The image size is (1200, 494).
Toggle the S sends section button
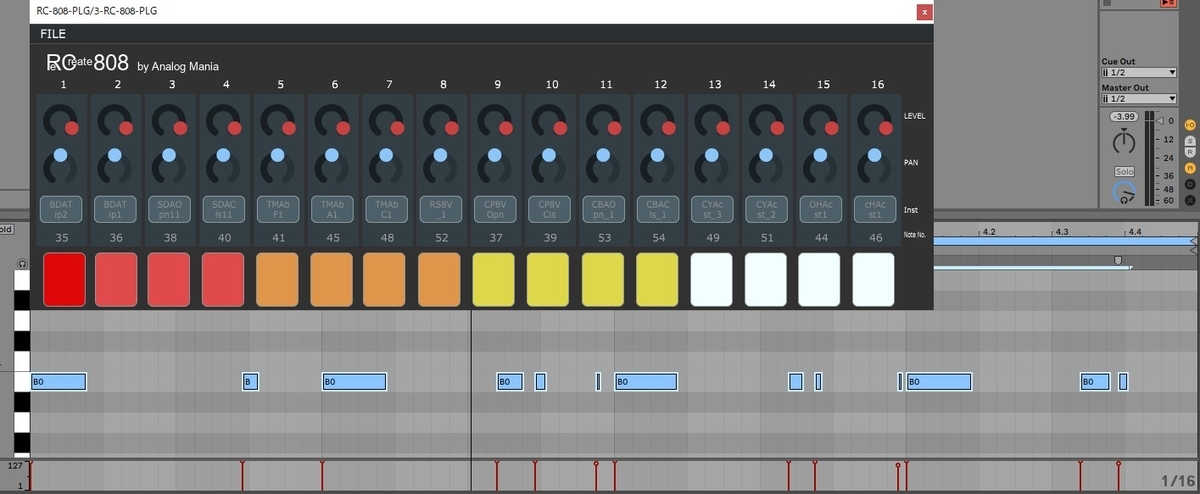pos(1190,140)
